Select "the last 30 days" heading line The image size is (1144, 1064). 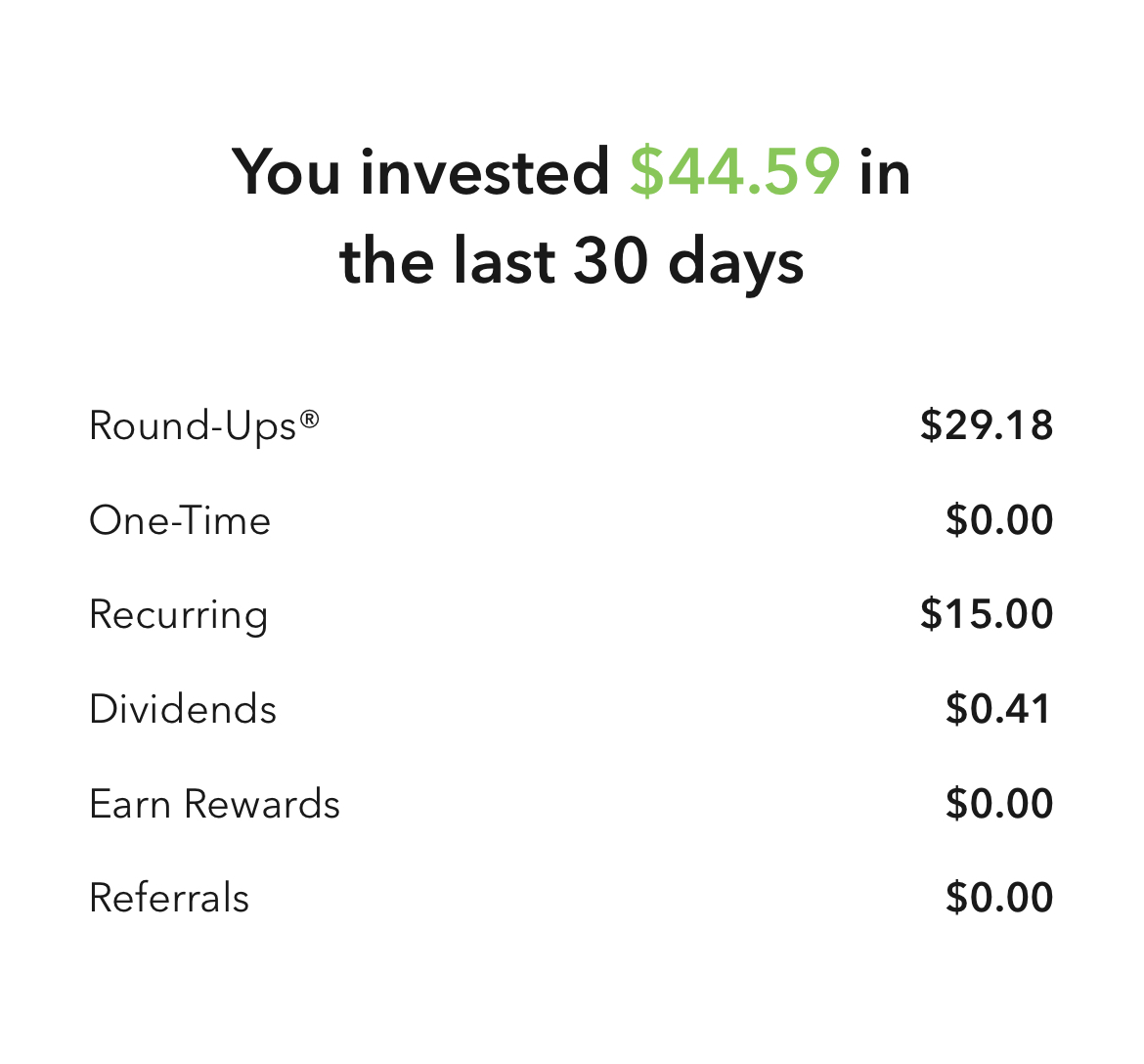571,261
